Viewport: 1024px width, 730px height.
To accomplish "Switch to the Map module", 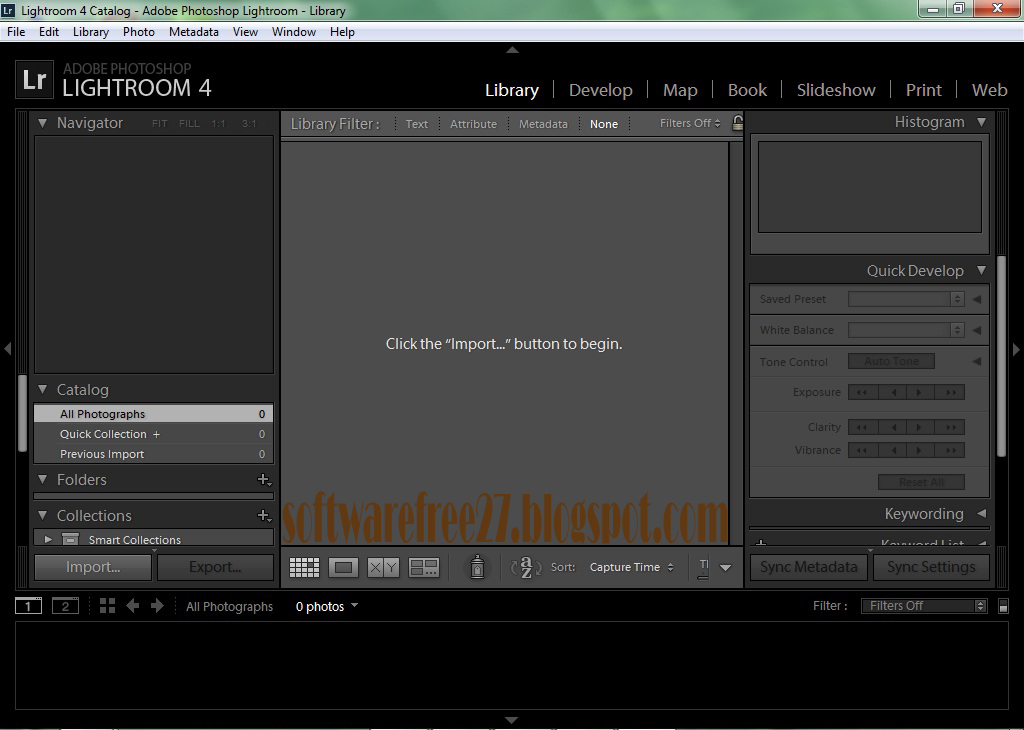I will coord(680,90).
